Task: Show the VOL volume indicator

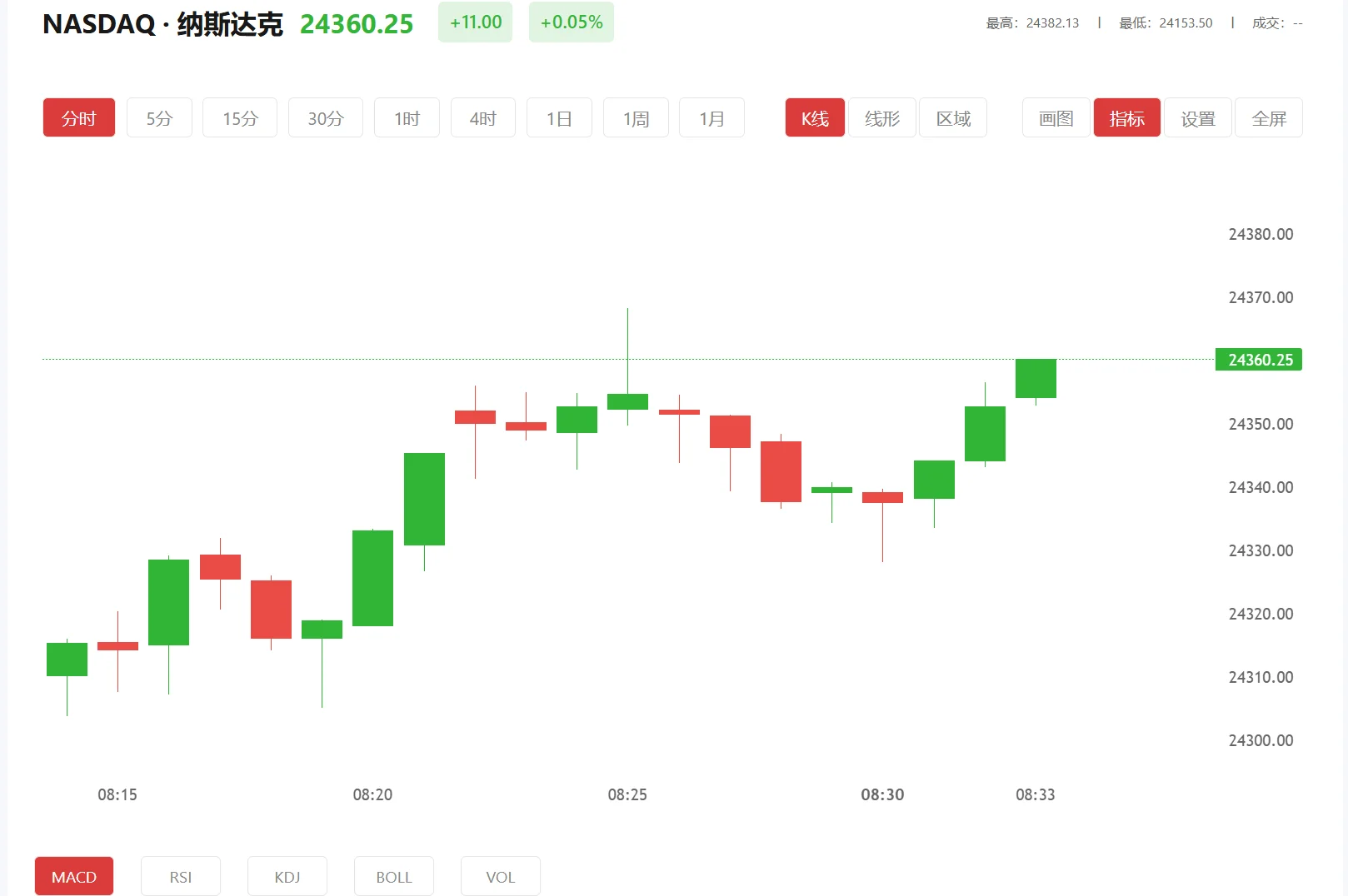Action: point(500,876)
